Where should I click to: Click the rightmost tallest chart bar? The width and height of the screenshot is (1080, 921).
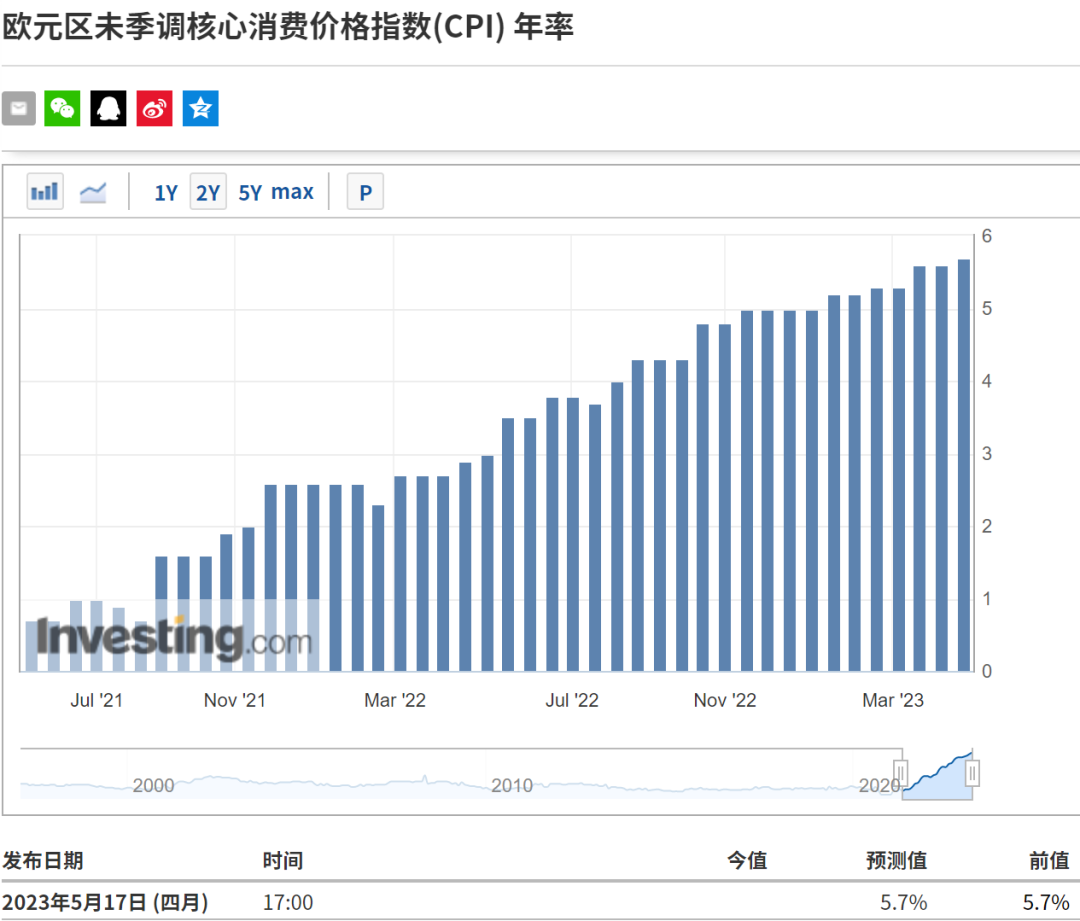[964, 465]
